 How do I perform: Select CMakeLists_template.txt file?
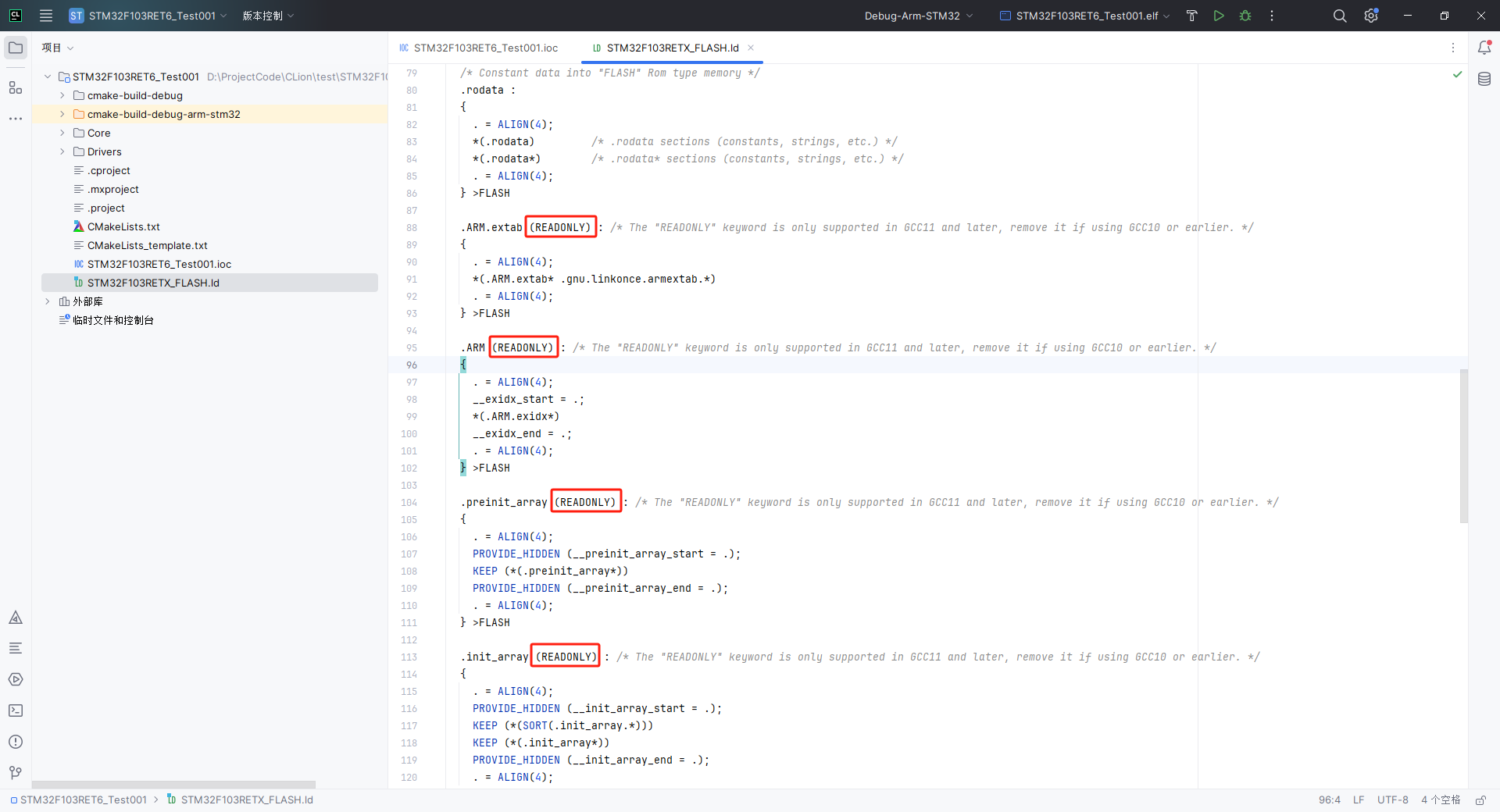click(x=147, y=245)
